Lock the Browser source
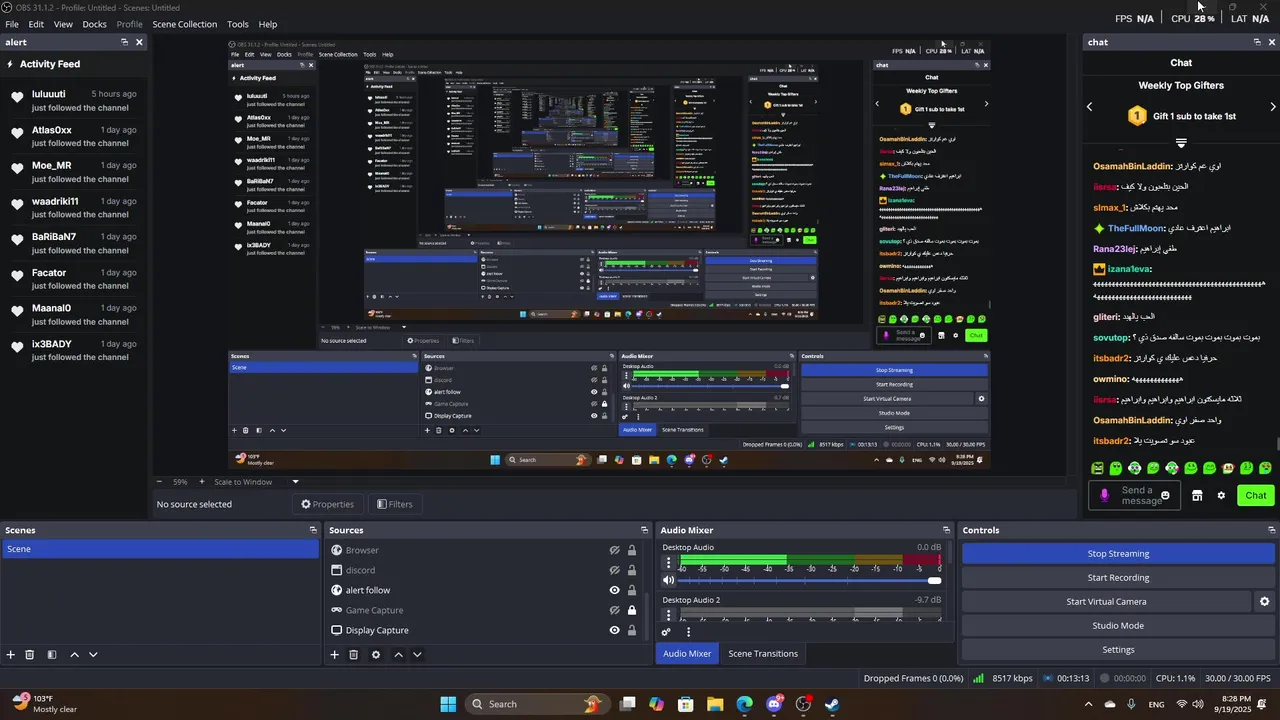The width and height of the screenshot is (1280, 720). pyautogui.click(x=632, y=551)
